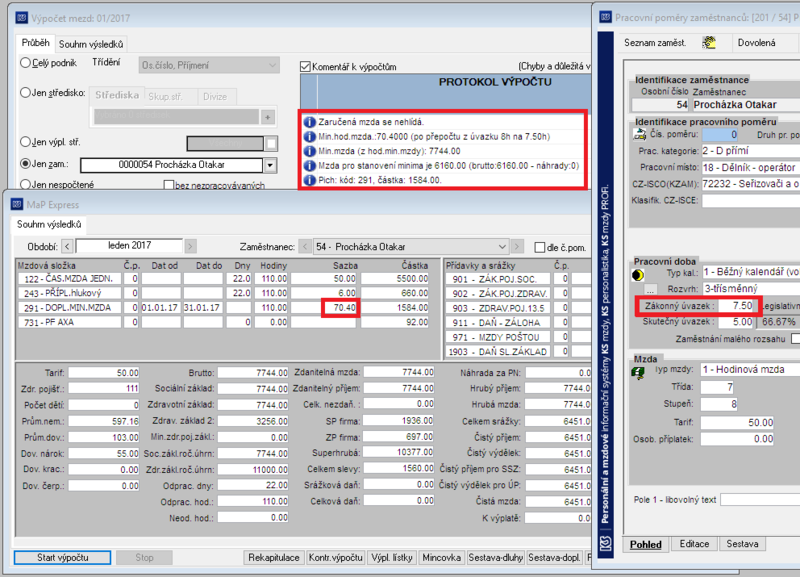The width and height of the screenshot is (800, 577).
Task: Open the Jen zam. employee dropdown
Action: point(270,165)
